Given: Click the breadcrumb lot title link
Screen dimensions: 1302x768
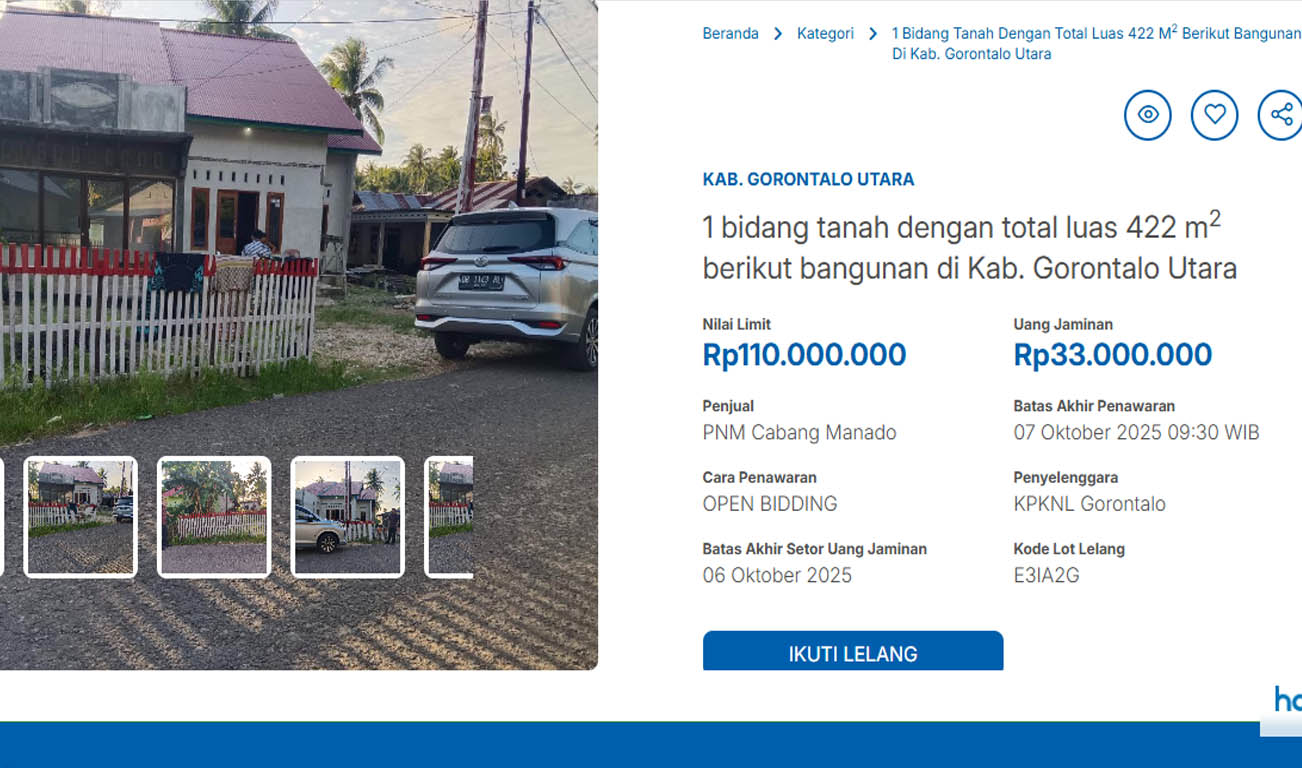Looking at the screenshot, I should click(x=1096, y=44).
